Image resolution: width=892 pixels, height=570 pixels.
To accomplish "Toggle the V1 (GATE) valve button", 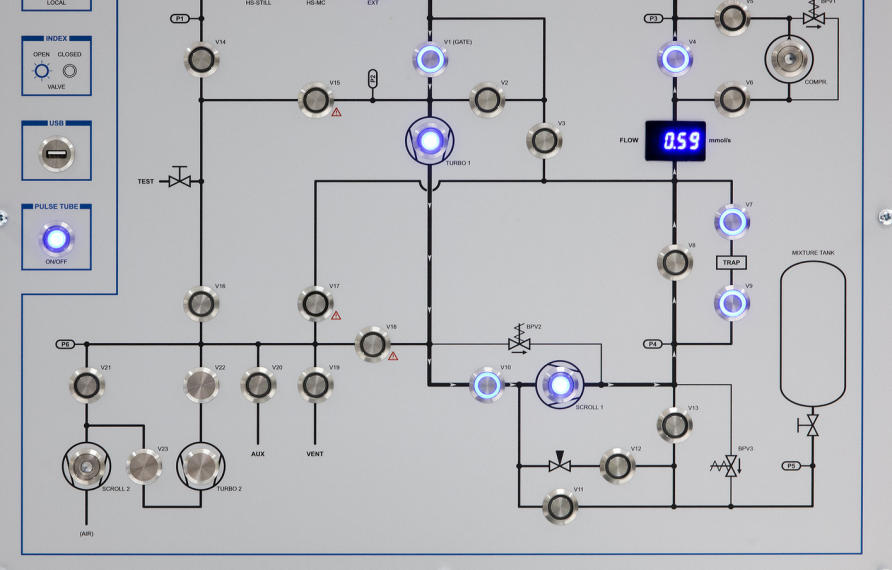I will pos(430,59).
